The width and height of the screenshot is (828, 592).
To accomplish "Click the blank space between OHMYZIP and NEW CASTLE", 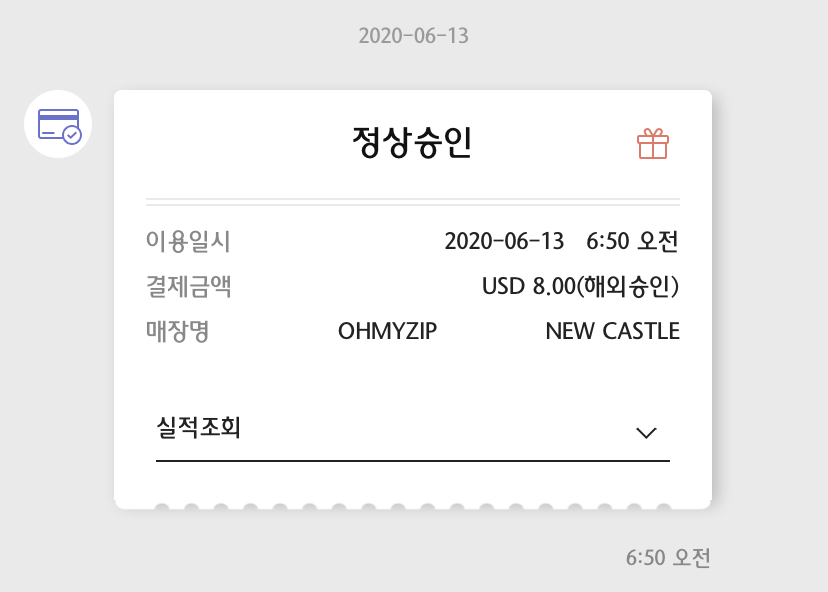I will tap(491, 331).
